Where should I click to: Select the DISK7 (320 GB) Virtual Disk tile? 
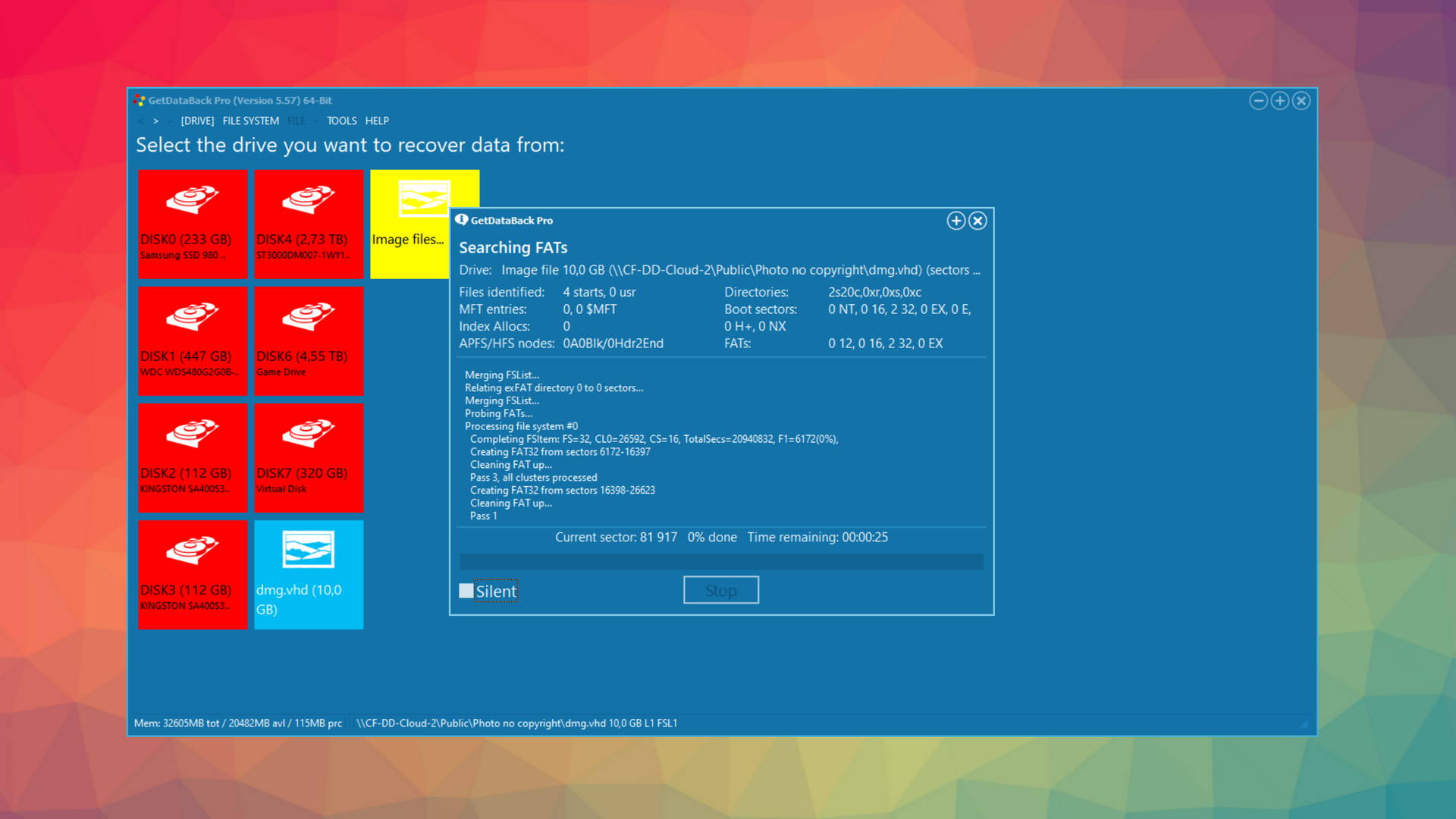309,457
